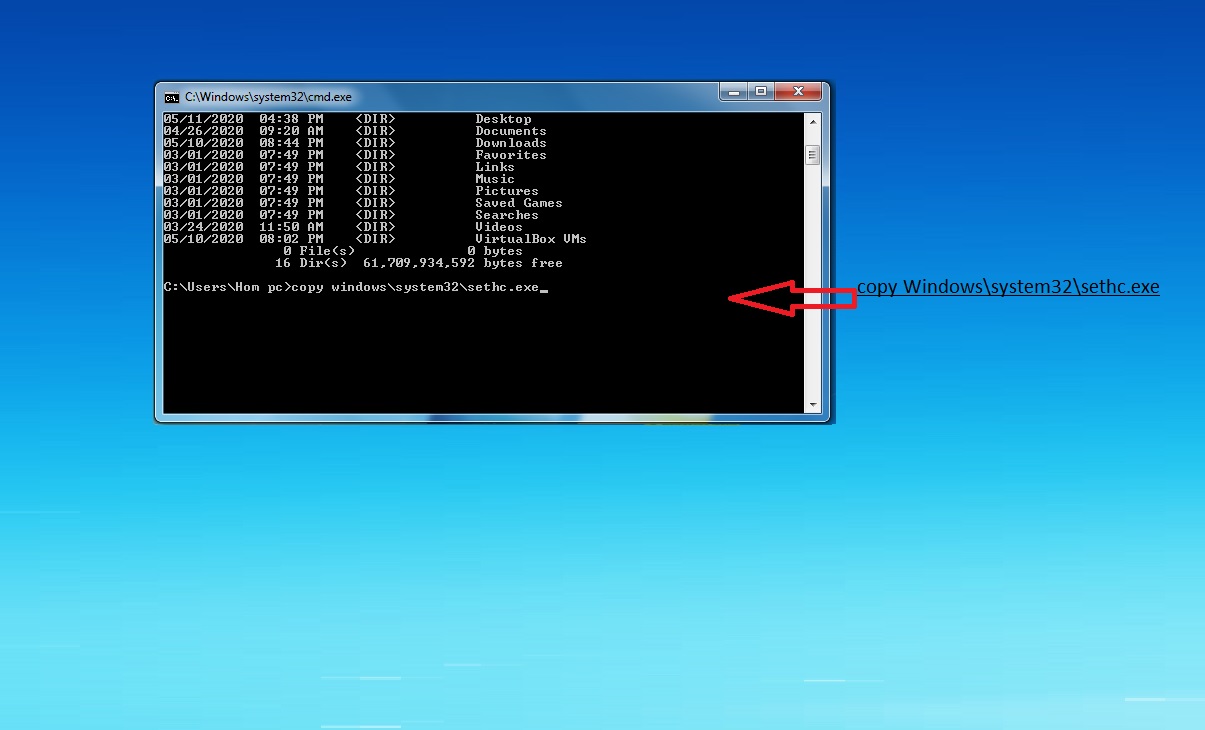
Task: Click the Downloads folder listing
Action: pos(510,142)
